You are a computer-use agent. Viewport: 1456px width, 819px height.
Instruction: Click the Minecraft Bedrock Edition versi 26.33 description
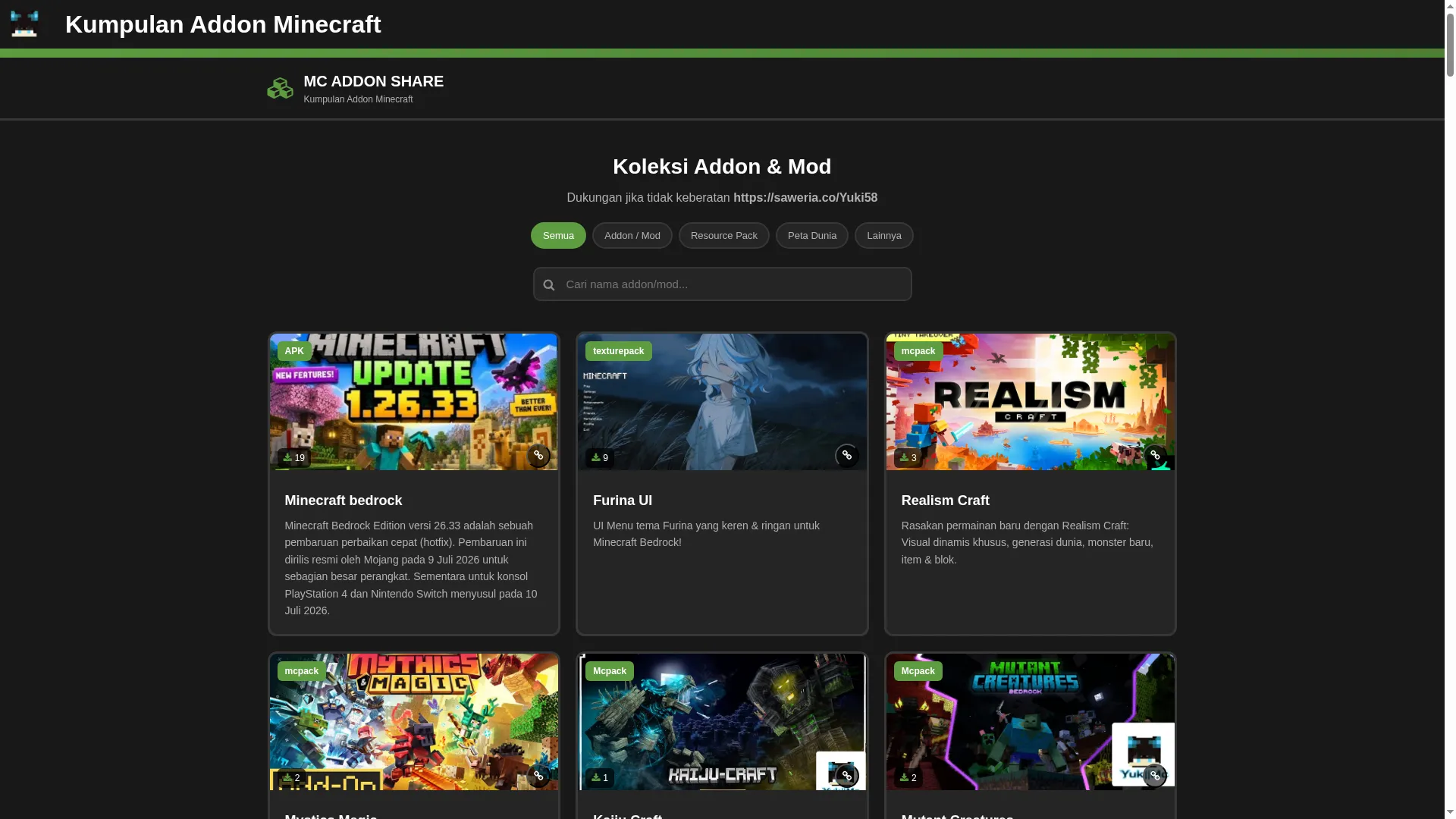414,568
